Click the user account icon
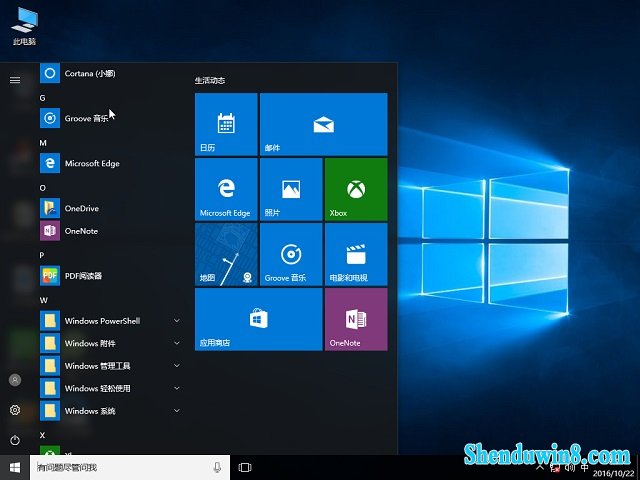The width and height of the screenshot is (640, 480). tap(15, 380)
